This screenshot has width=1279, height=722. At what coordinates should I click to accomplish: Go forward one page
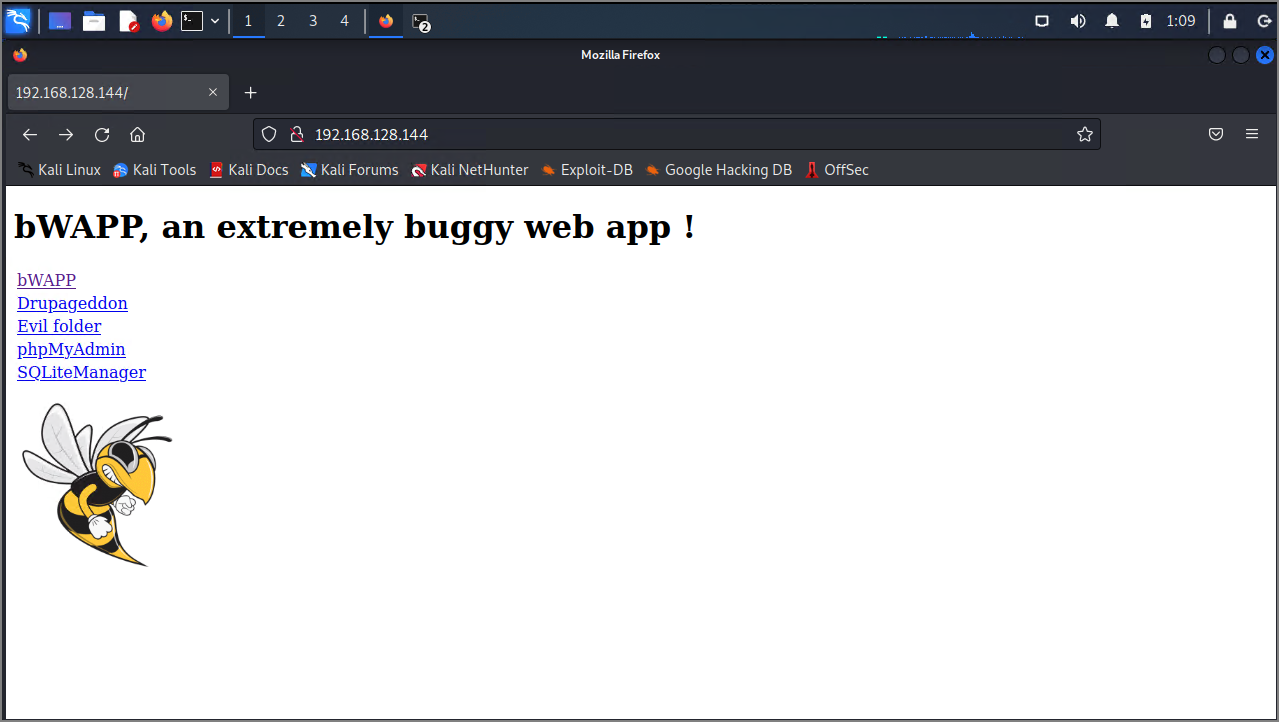coord(66,134)
